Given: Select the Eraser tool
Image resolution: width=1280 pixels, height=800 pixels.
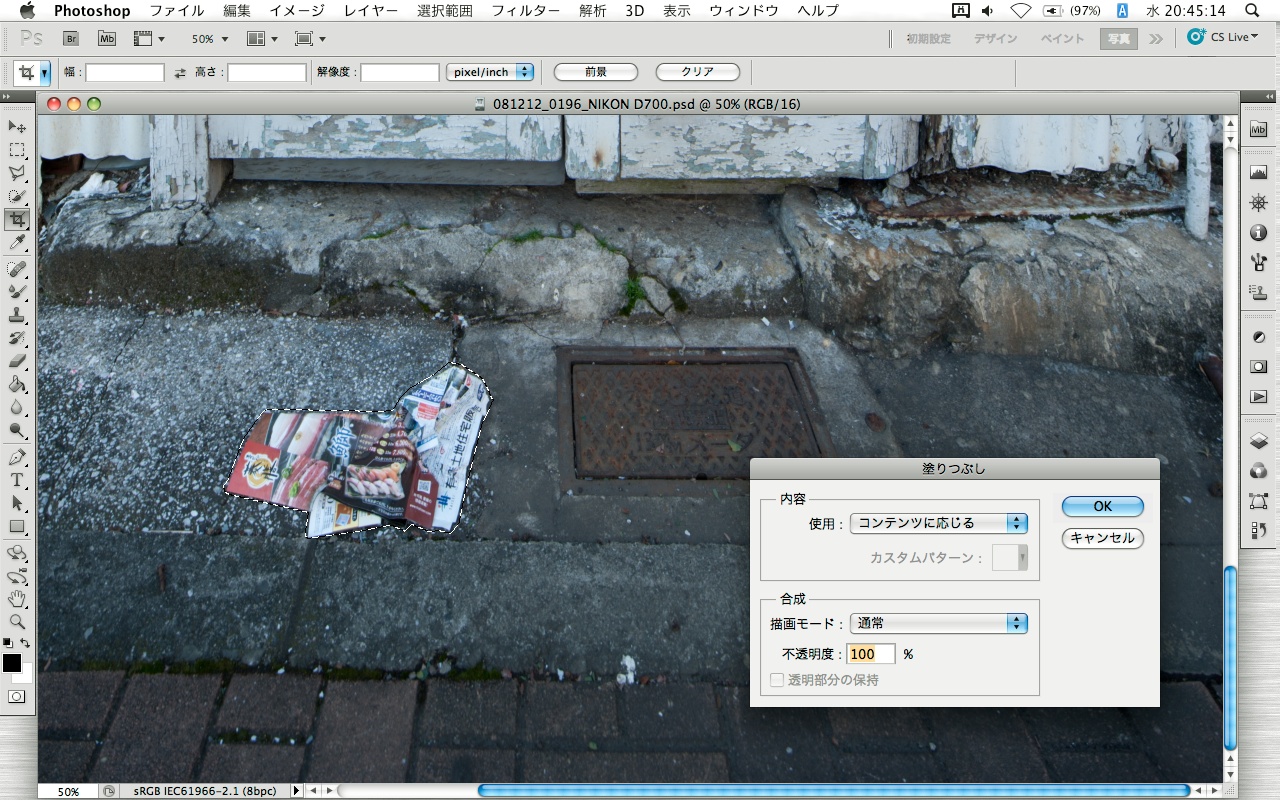Looking at the screenshot, I should click(x=18, y=361).
